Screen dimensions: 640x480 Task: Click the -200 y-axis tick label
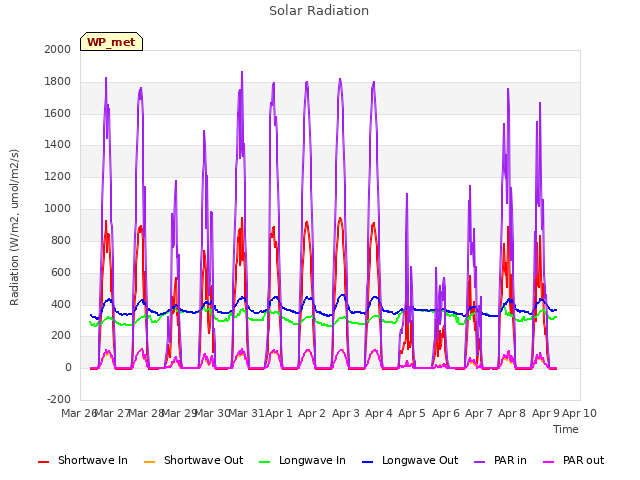point(59,399)
